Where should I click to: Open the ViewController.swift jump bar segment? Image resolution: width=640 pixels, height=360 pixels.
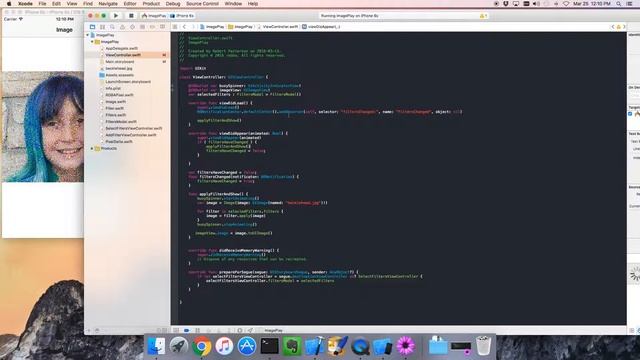pos(278,27)
